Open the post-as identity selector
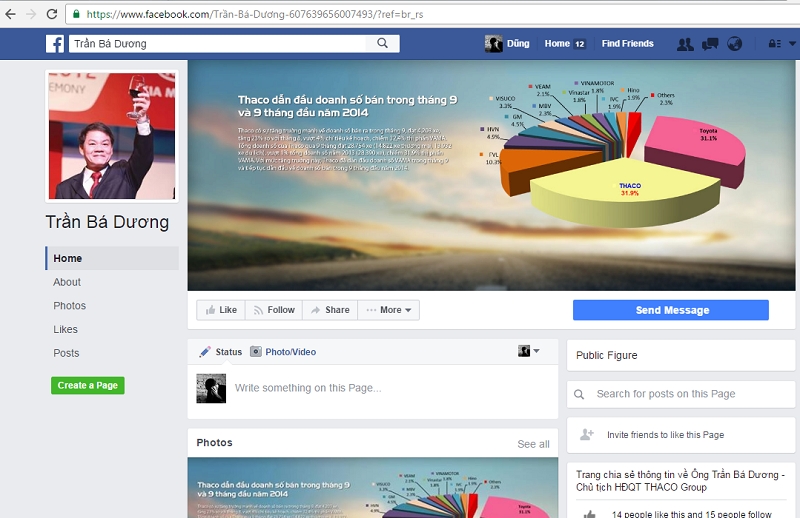Viewport: 800px width, 518px height. click(x=528, y=351)
